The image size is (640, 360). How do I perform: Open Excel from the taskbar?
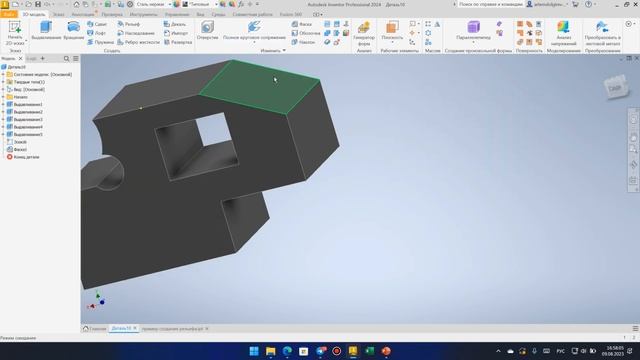point(369,351)
